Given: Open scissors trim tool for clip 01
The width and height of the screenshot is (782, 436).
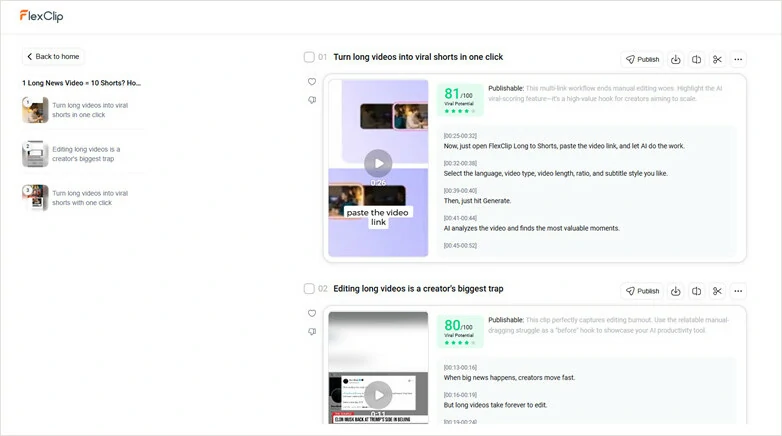Looking at the screenshot, I should tap(717, 59).
